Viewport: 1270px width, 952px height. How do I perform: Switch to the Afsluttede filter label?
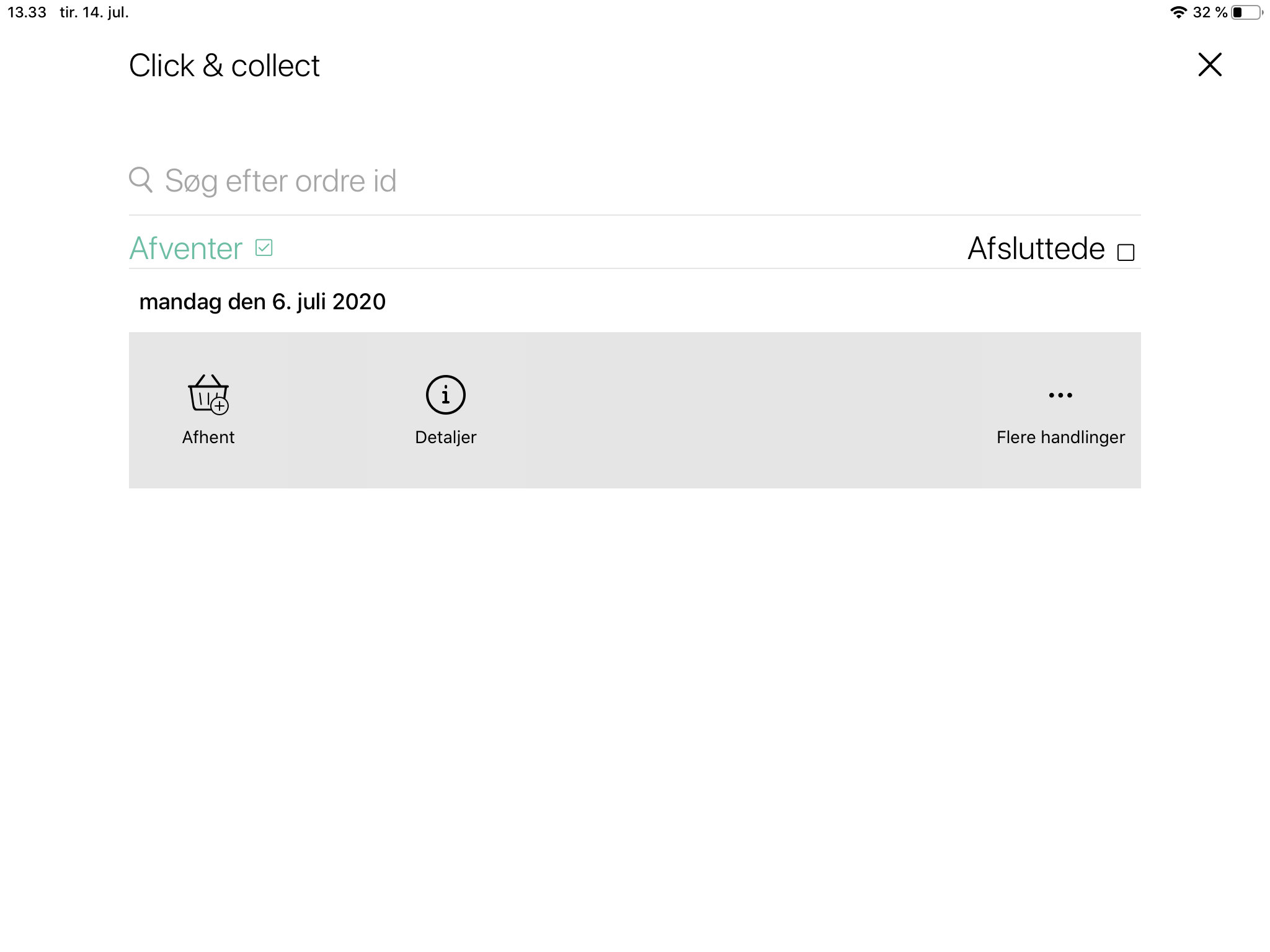coord(1036,249)
